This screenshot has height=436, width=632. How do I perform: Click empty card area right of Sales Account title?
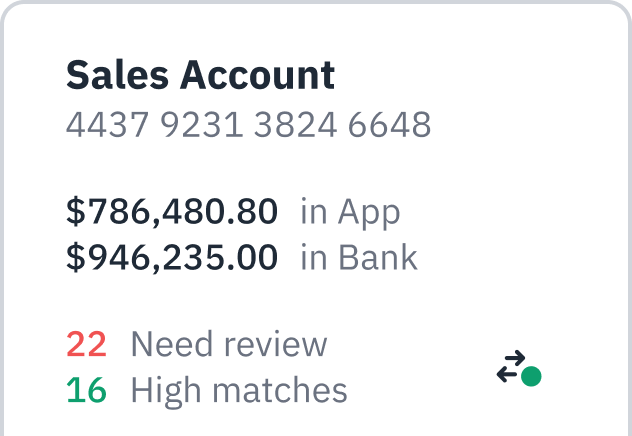click(480, 75)
